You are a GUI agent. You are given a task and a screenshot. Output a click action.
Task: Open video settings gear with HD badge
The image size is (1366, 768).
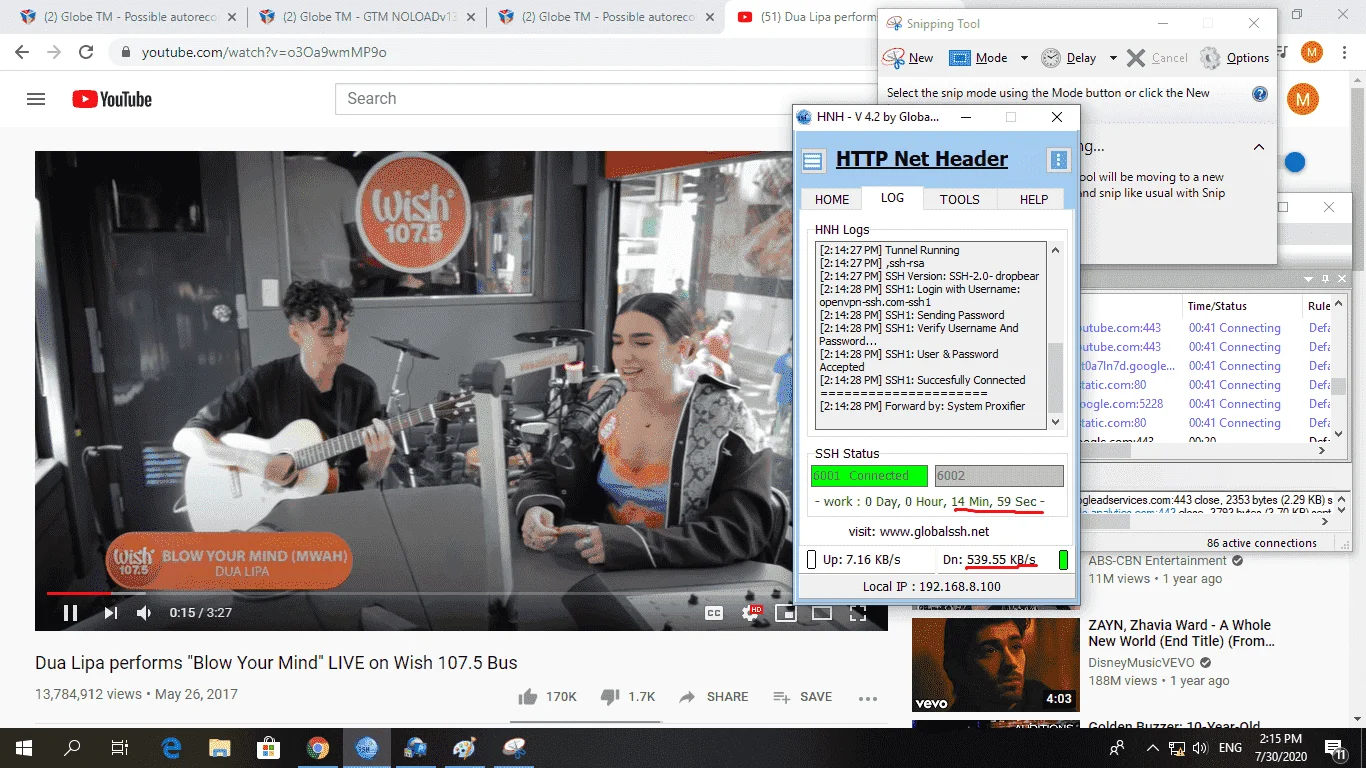(750, 613)
